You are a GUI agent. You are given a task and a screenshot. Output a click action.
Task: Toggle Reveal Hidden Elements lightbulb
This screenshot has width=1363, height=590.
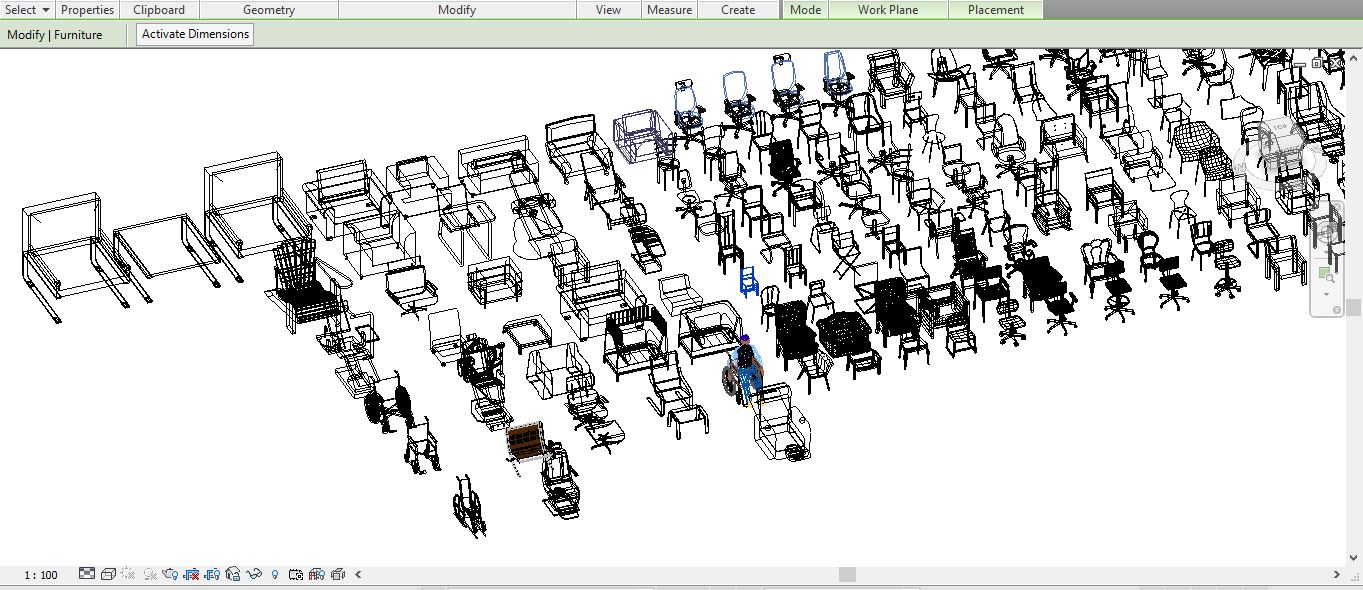[x=275, y=574]
